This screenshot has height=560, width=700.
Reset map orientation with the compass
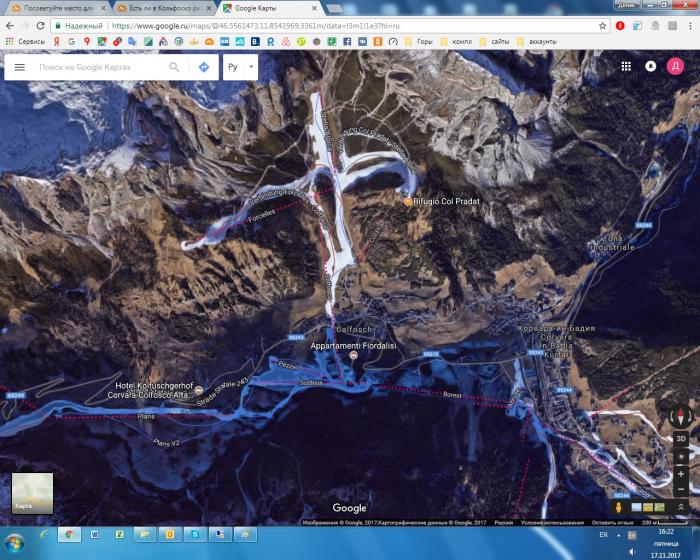pyautogui.click(x=680, y=416)
